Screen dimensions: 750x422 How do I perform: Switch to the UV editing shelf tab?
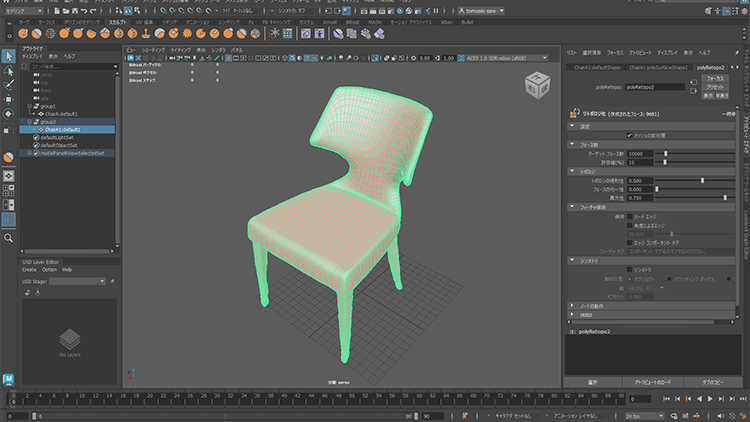[x=144, y=22]
